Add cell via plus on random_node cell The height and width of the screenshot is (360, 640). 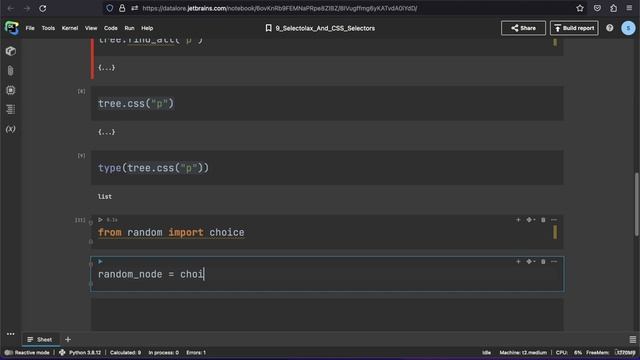coord(518,261)
